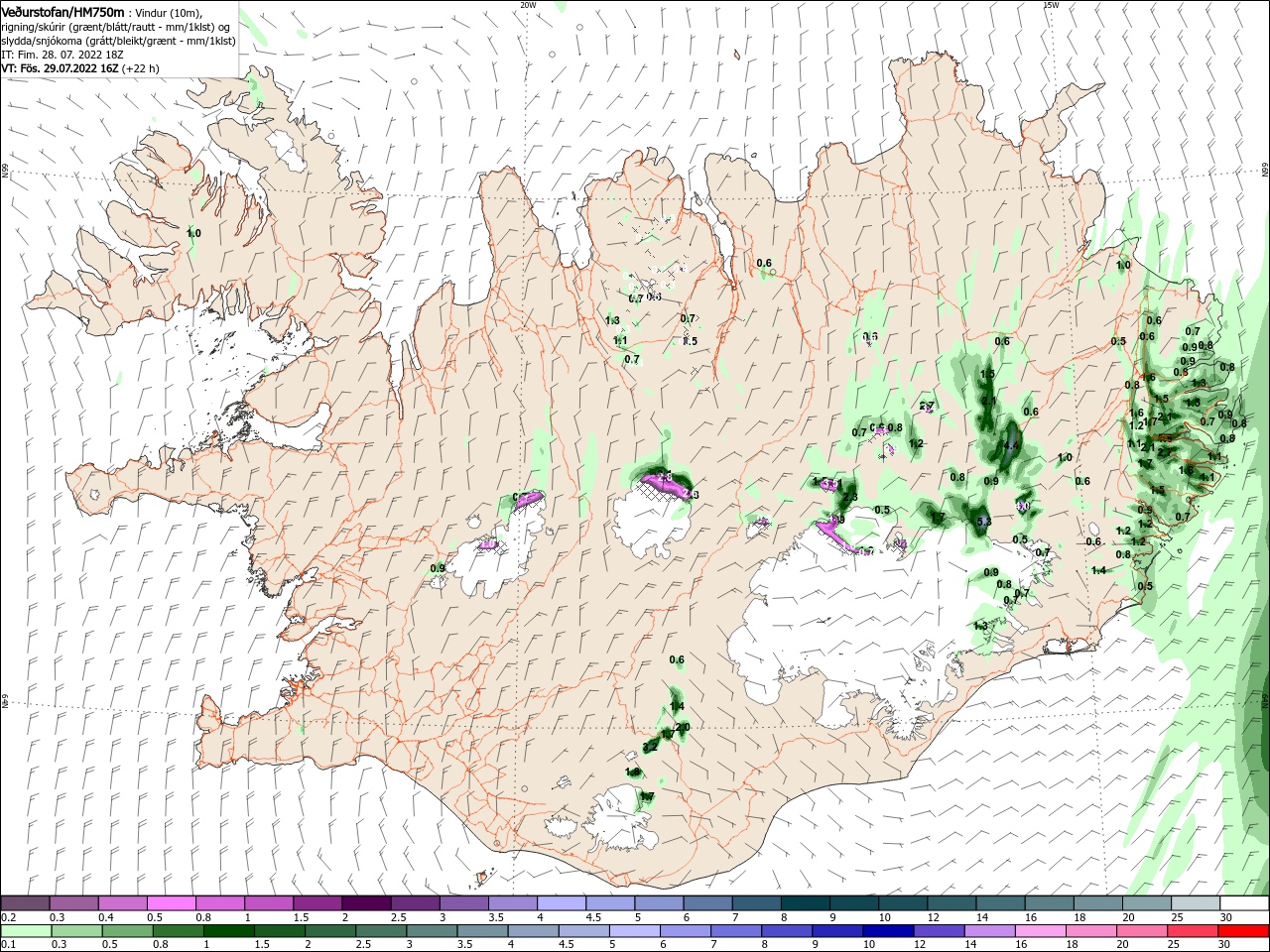Click the Veðurstofan/HM750m map title

coord(63,12)
